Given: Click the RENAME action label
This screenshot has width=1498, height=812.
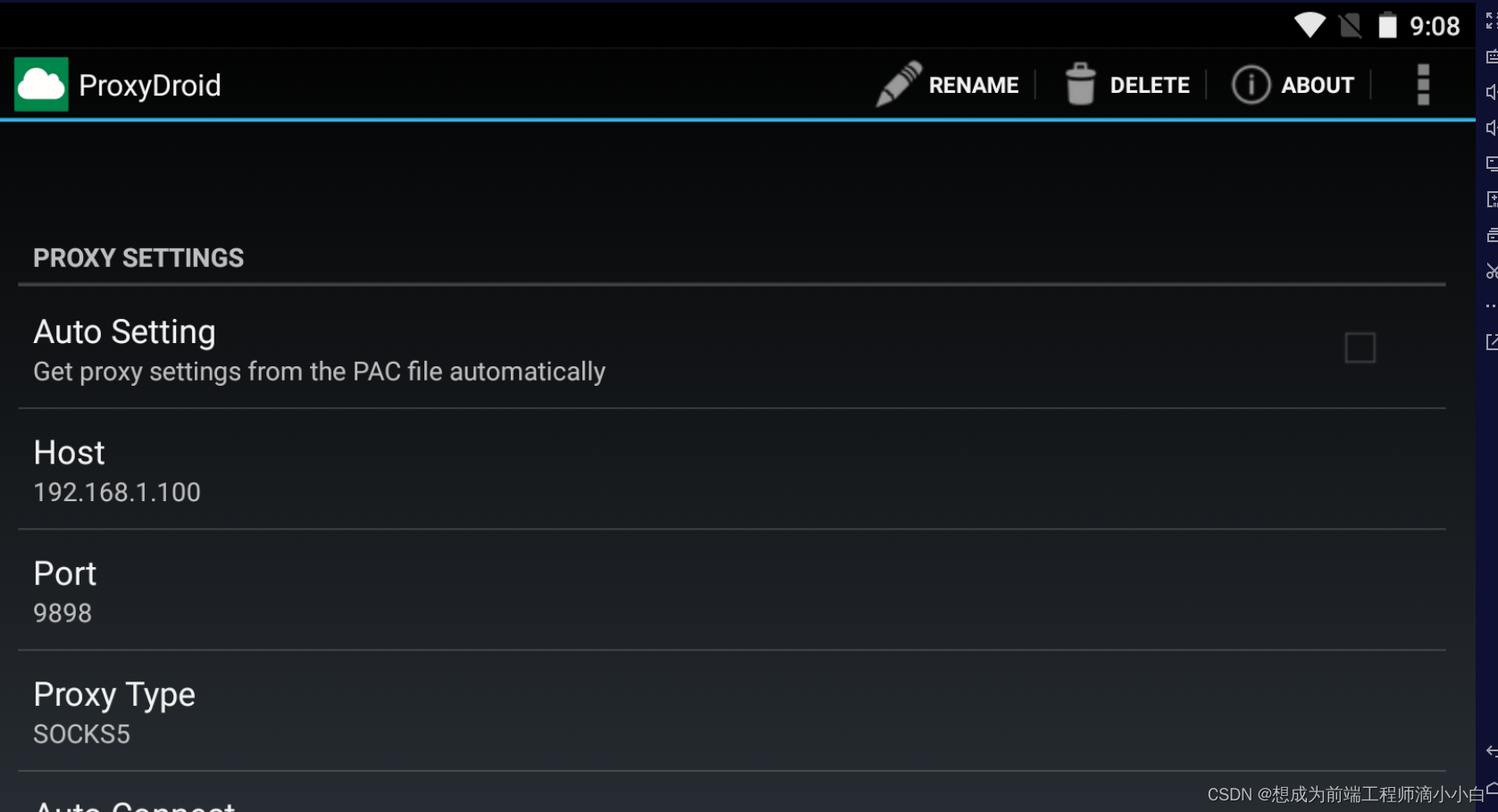Looking at the screenshot, I should 973,85.
